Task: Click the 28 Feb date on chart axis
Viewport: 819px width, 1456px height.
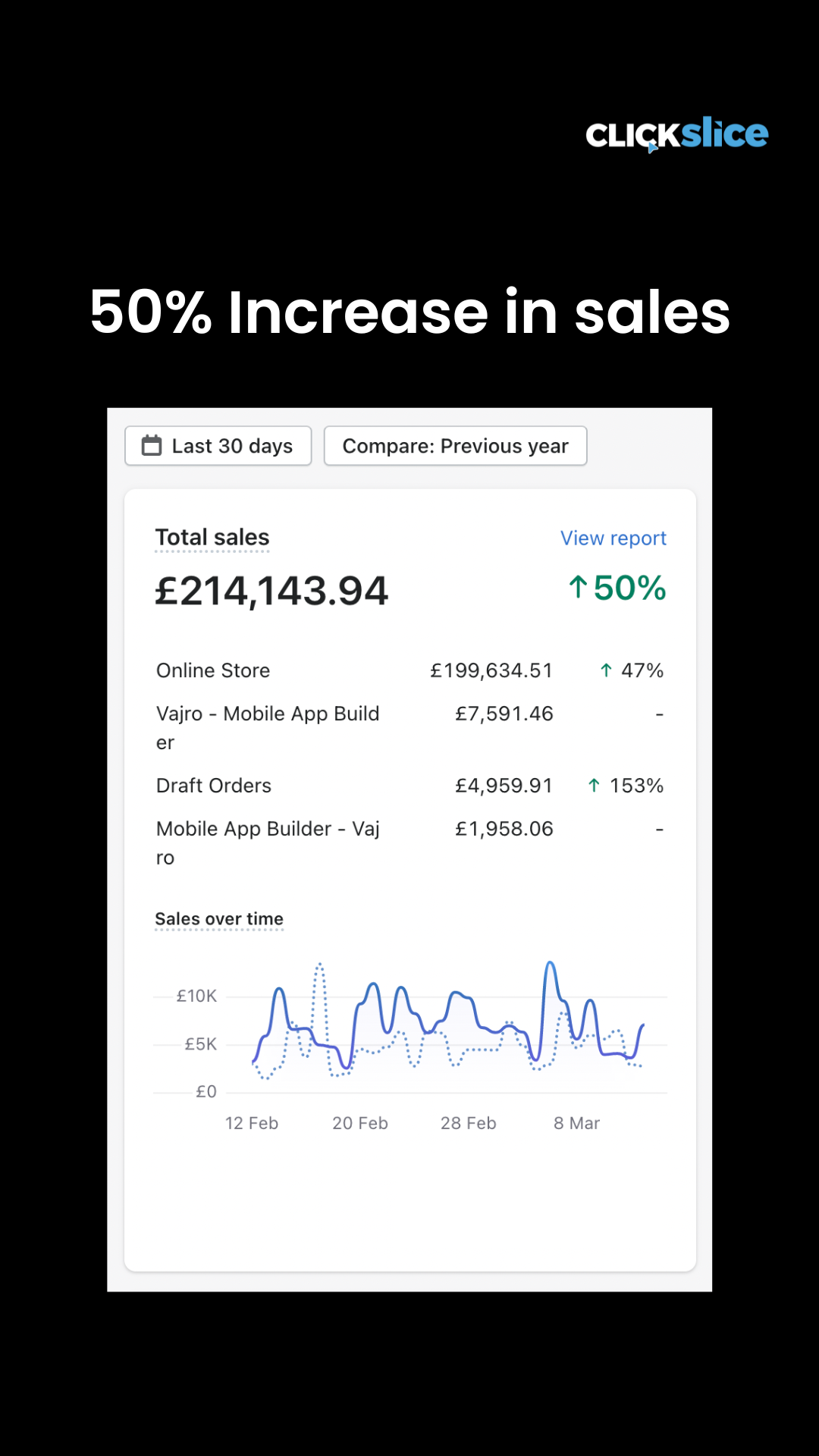Action: 469,1123
